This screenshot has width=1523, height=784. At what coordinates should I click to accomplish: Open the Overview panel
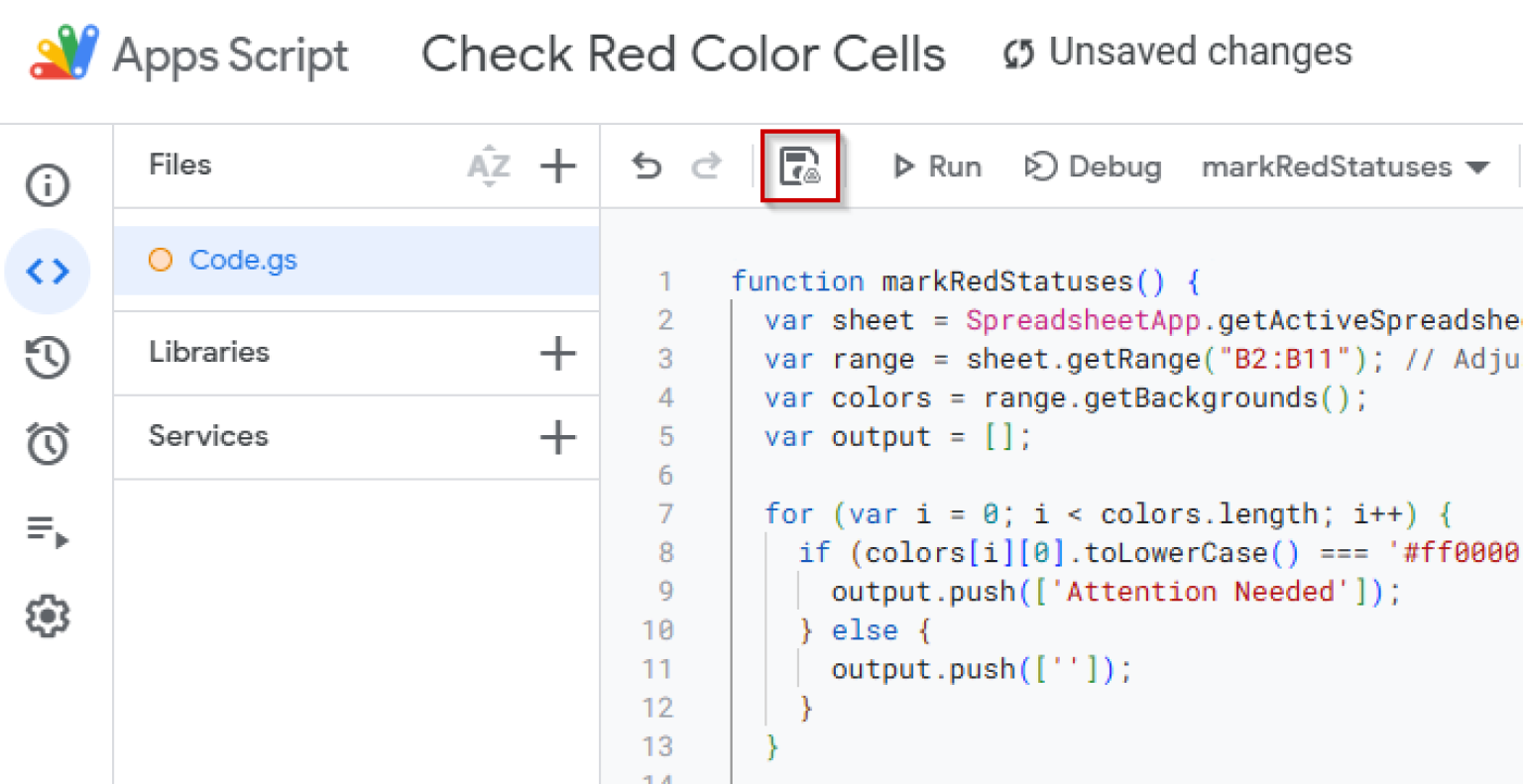(47, 184)
